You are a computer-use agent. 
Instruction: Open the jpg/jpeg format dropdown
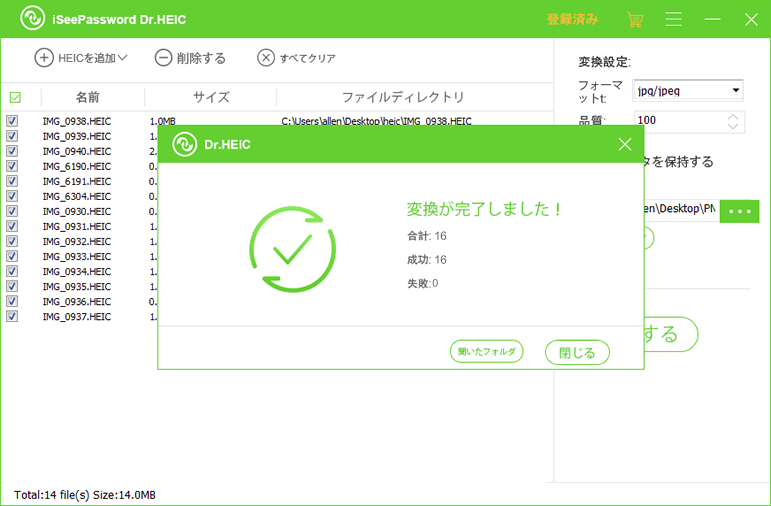pos(687,90)
